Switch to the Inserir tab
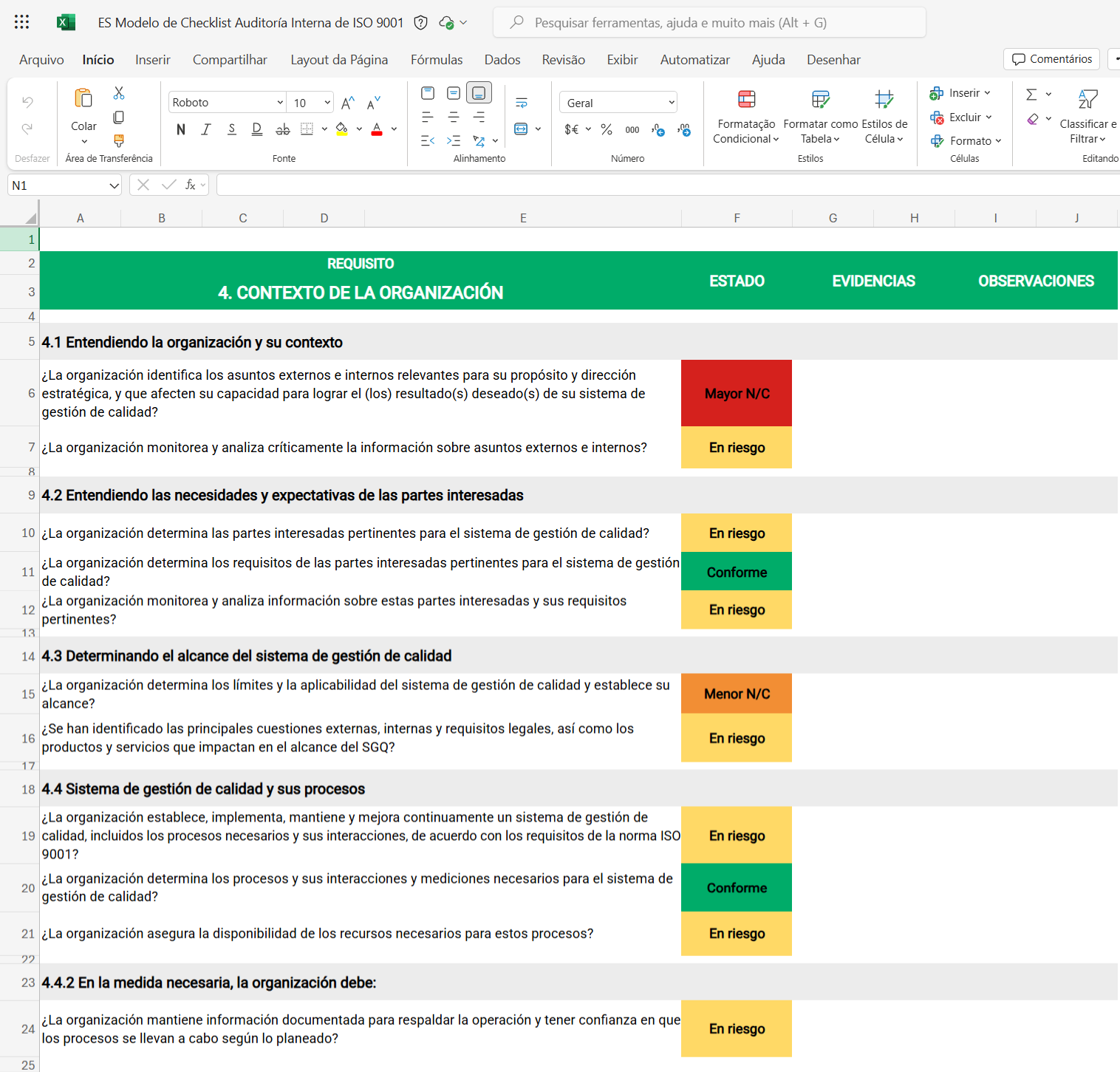Image resolution: width=1120 pixels, height=1072 pixels. tap(153, 60)
